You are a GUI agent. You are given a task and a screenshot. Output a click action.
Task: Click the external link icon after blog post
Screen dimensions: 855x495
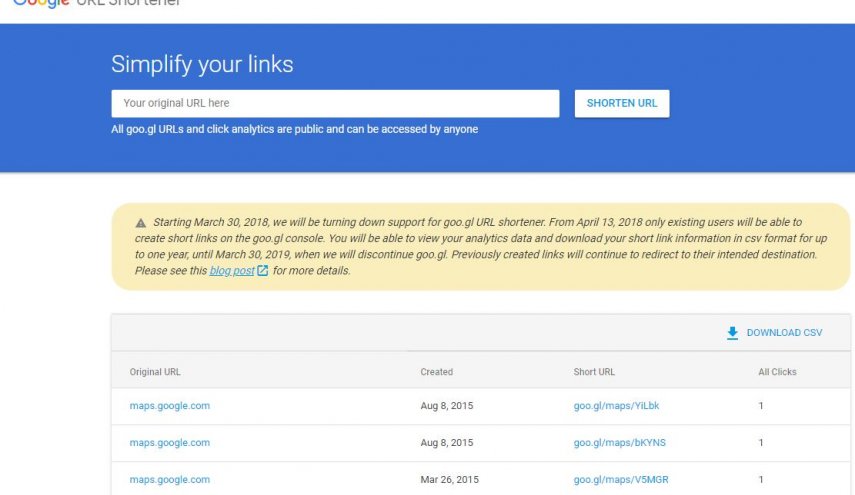[262, 270]
